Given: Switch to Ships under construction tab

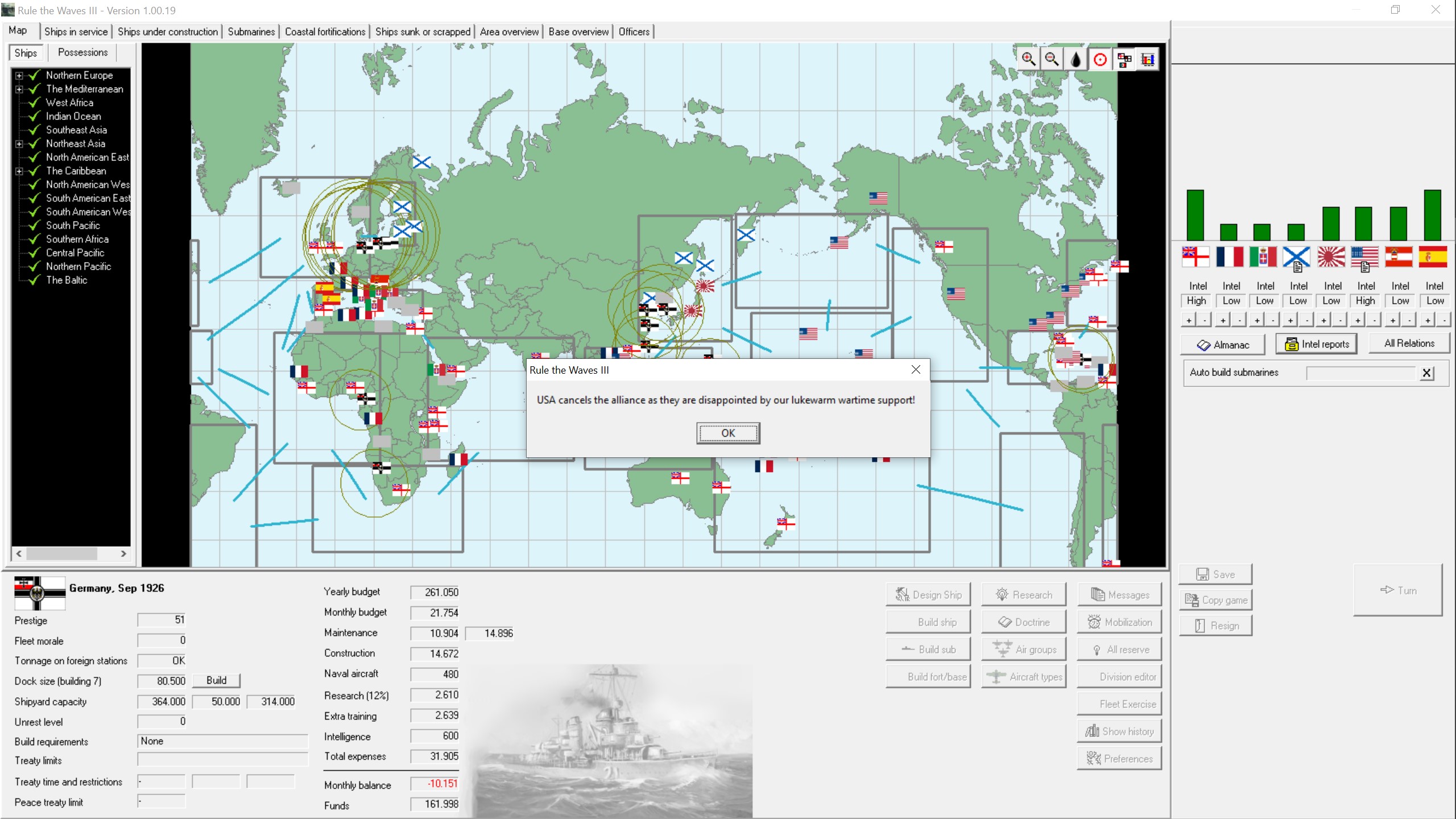Looking at the screenshot, I should pyautogui.click(x=168, y=32).
